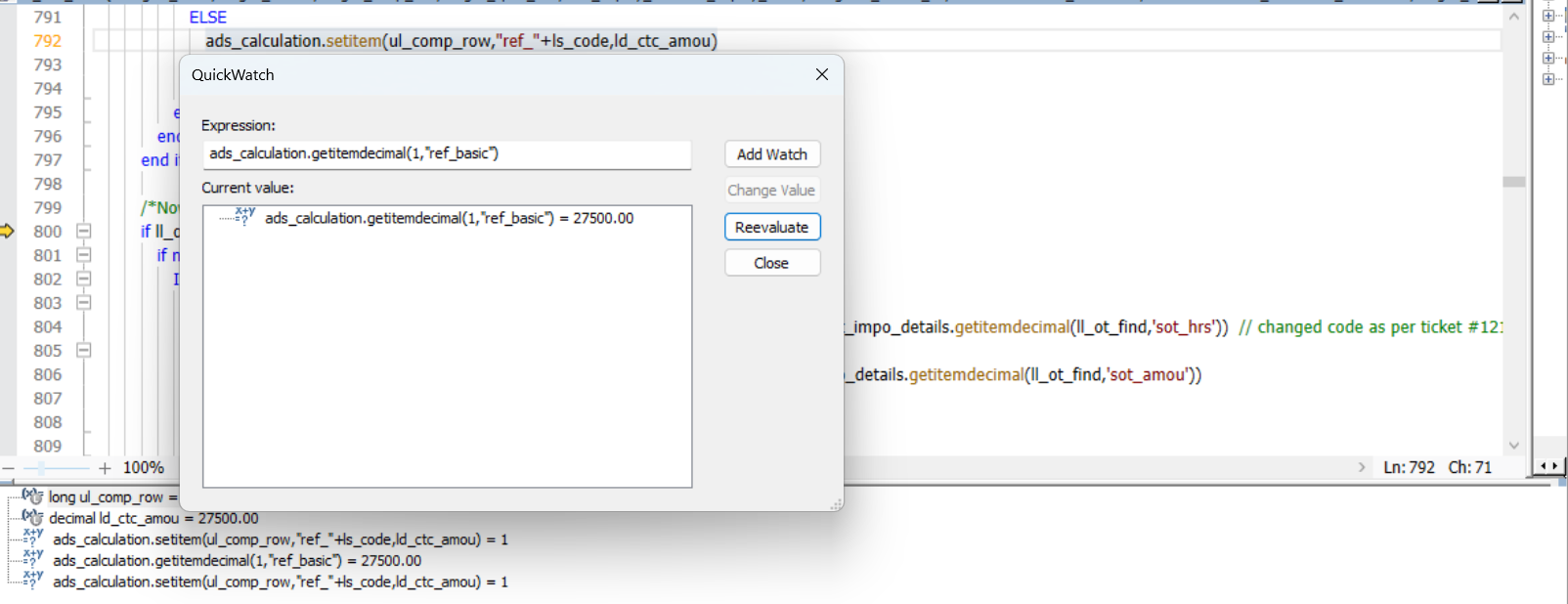Click expression icon of getitemdecimal watch row

(33, 560)
